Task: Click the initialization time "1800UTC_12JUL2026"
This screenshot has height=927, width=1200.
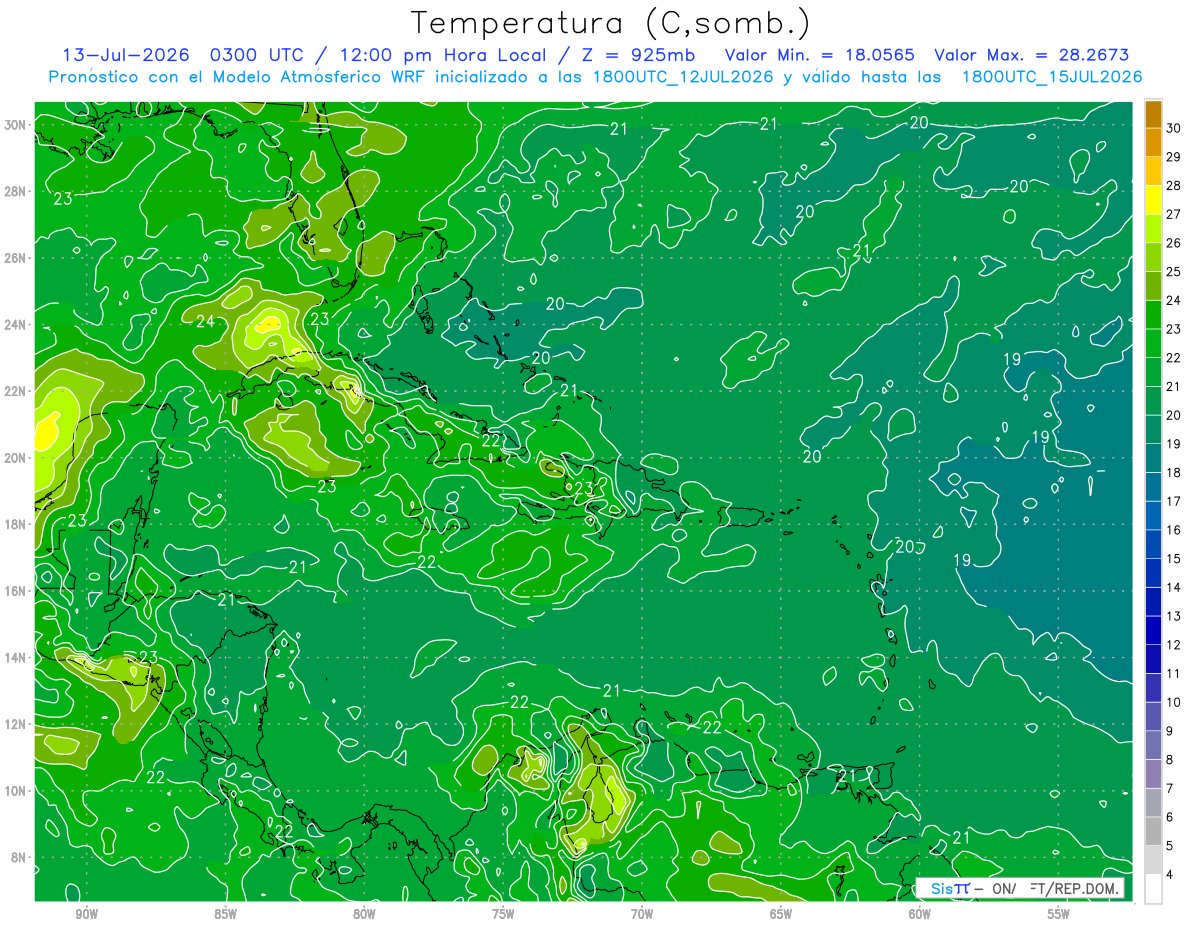Action: point(686,77)
